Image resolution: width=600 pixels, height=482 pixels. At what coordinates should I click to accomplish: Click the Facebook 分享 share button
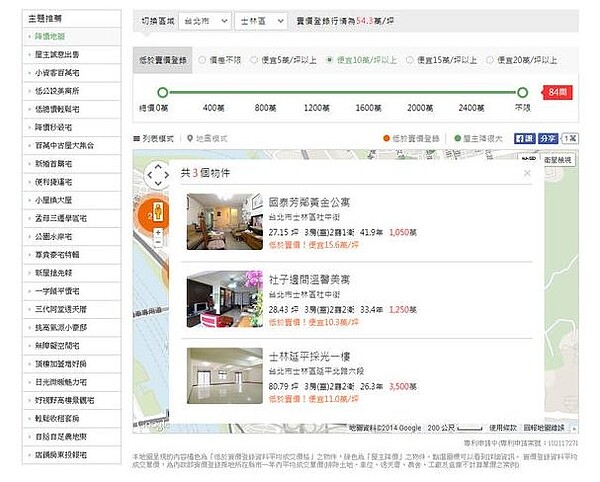[x=548, y=138]
